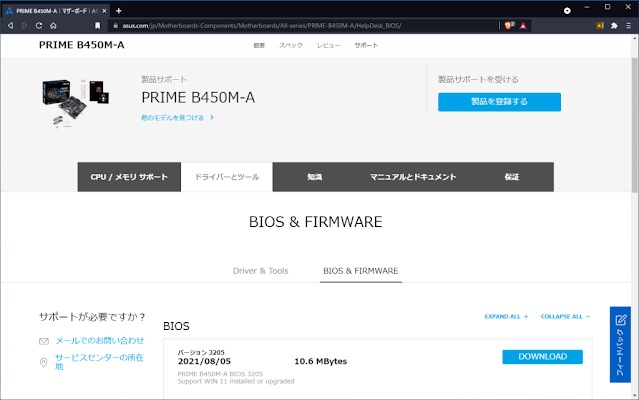Click the yellow star extension icon
The height and width of the screenshot is (400, 639).
tap(600, 26)
